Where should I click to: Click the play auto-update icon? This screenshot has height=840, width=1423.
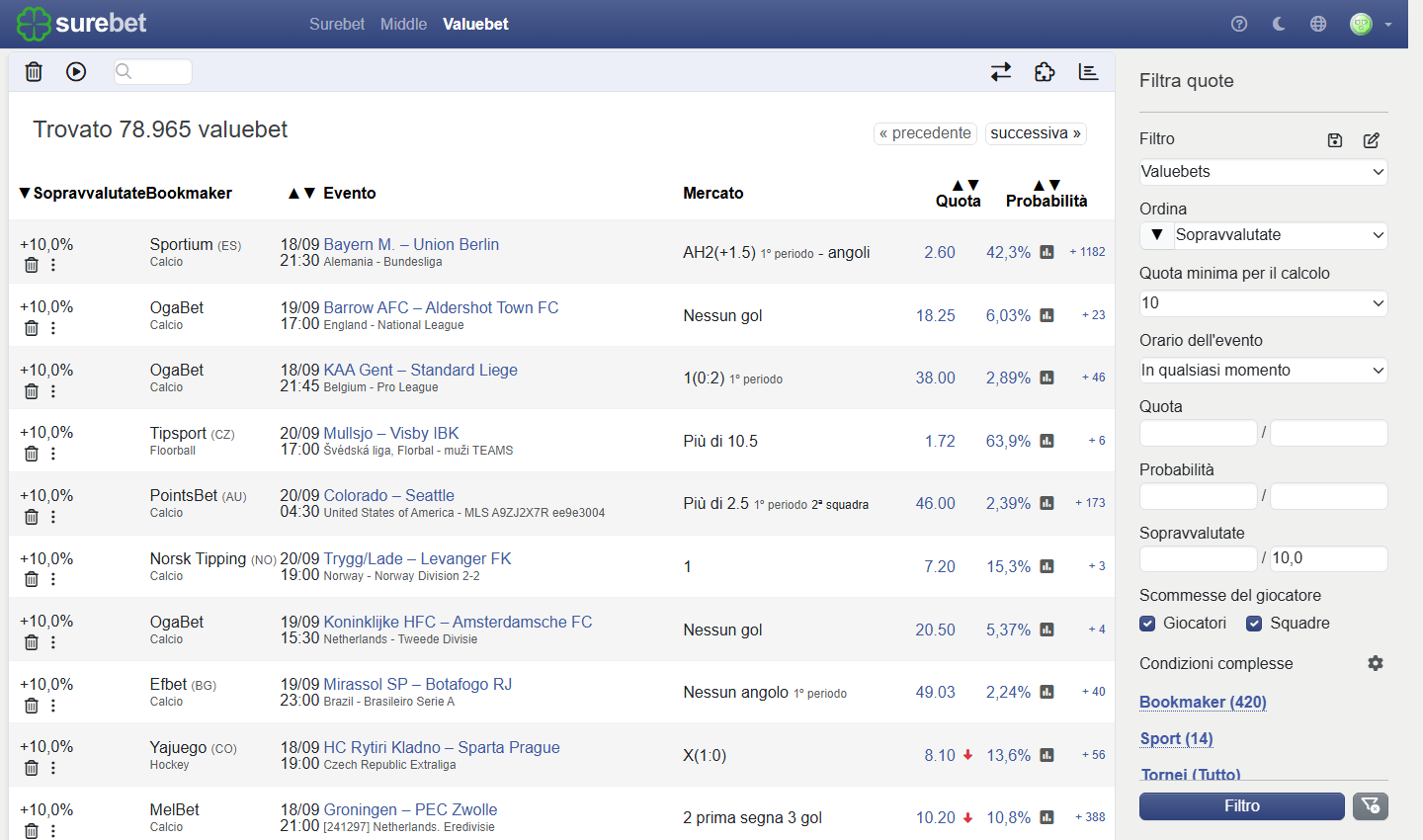pyautogui.click(x=76, y=71)
